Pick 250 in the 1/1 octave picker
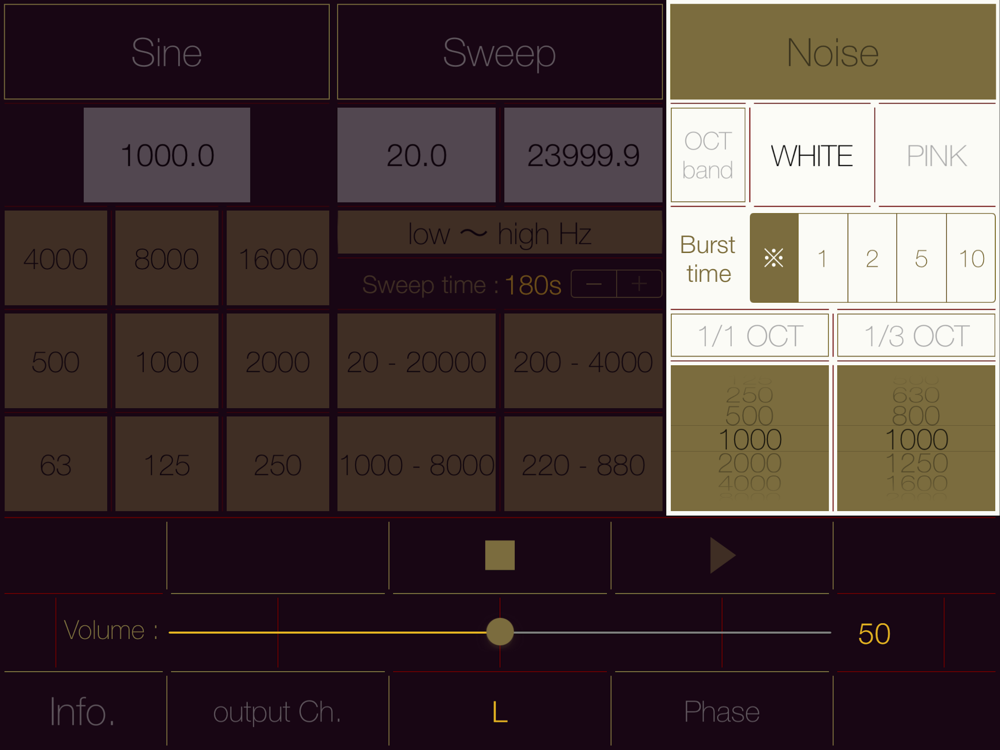The image size is (1000, 750). pos(749,395)
